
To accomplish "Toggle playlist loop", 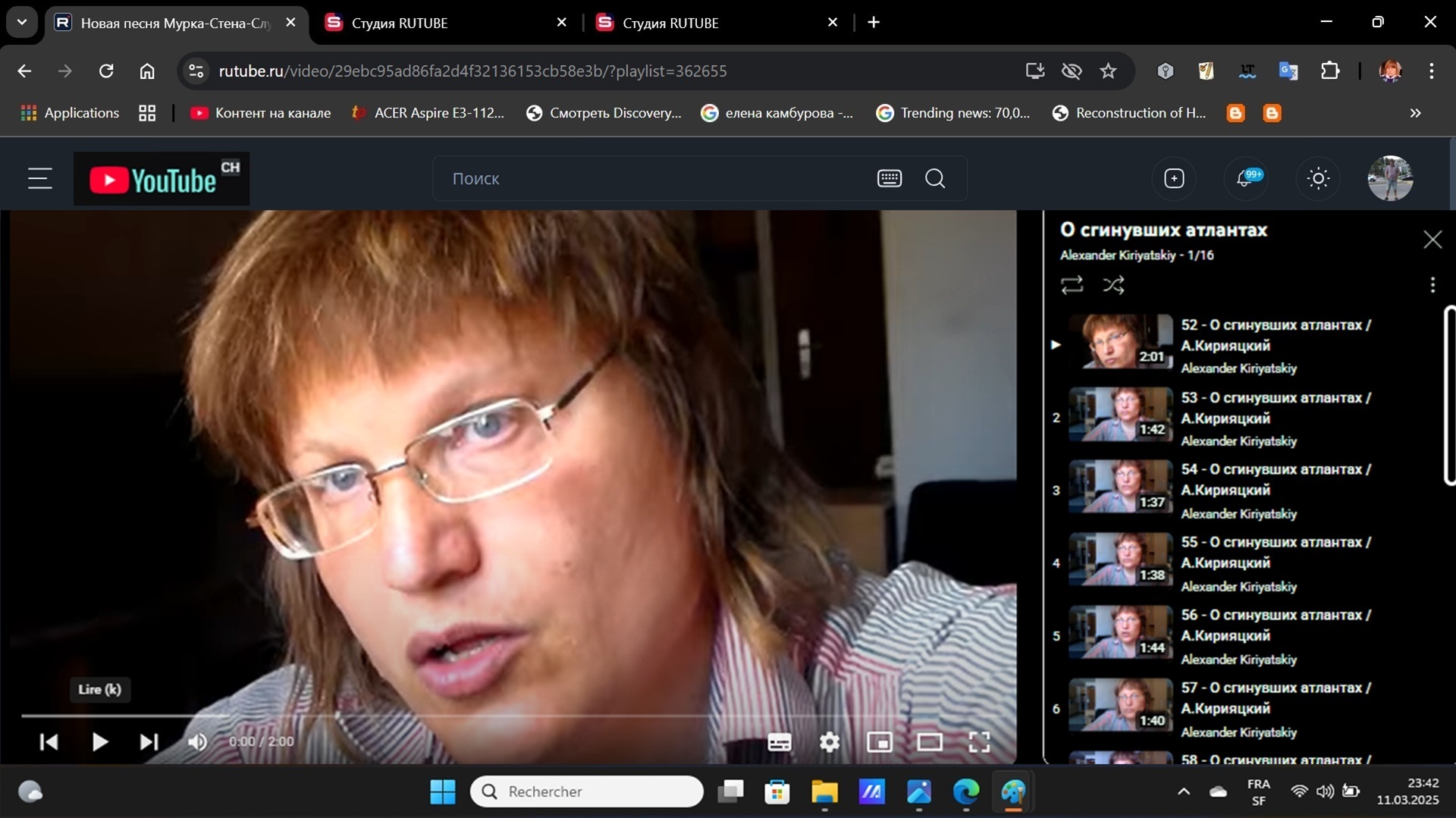I will click(1072, 285).
